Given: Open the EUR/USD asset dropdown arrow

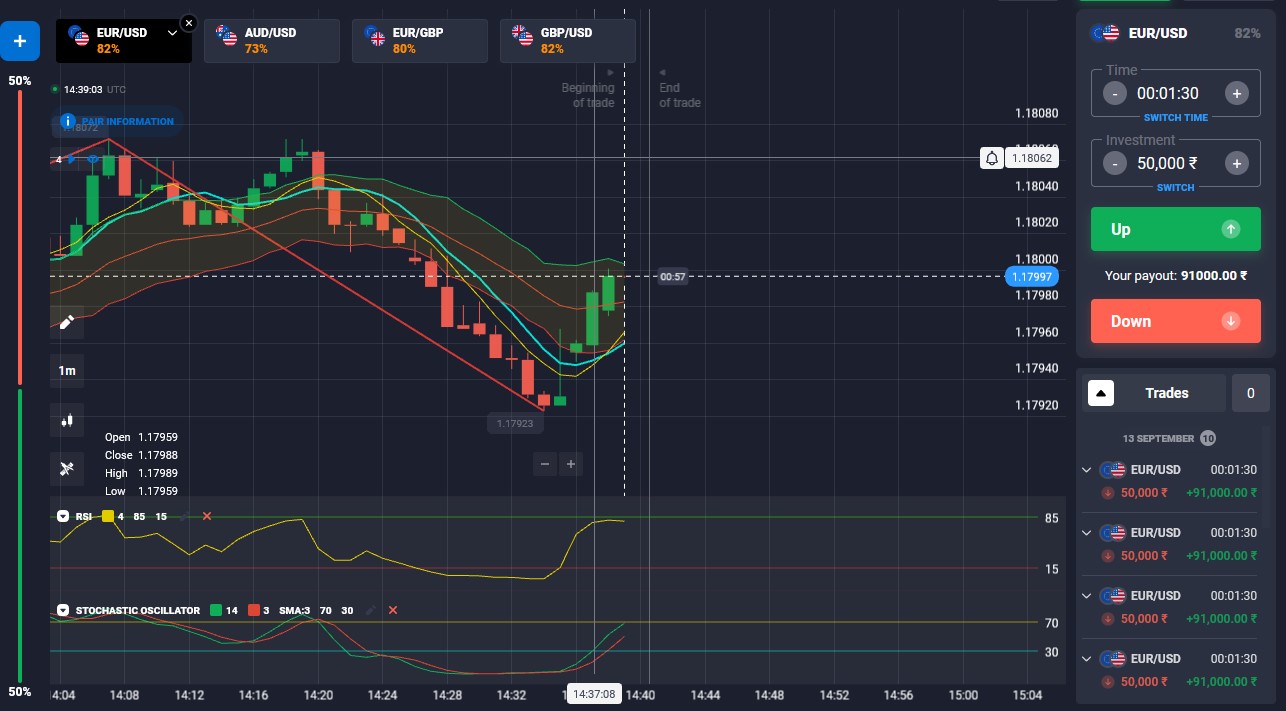Looking at the screenshot, I should 172,33.
